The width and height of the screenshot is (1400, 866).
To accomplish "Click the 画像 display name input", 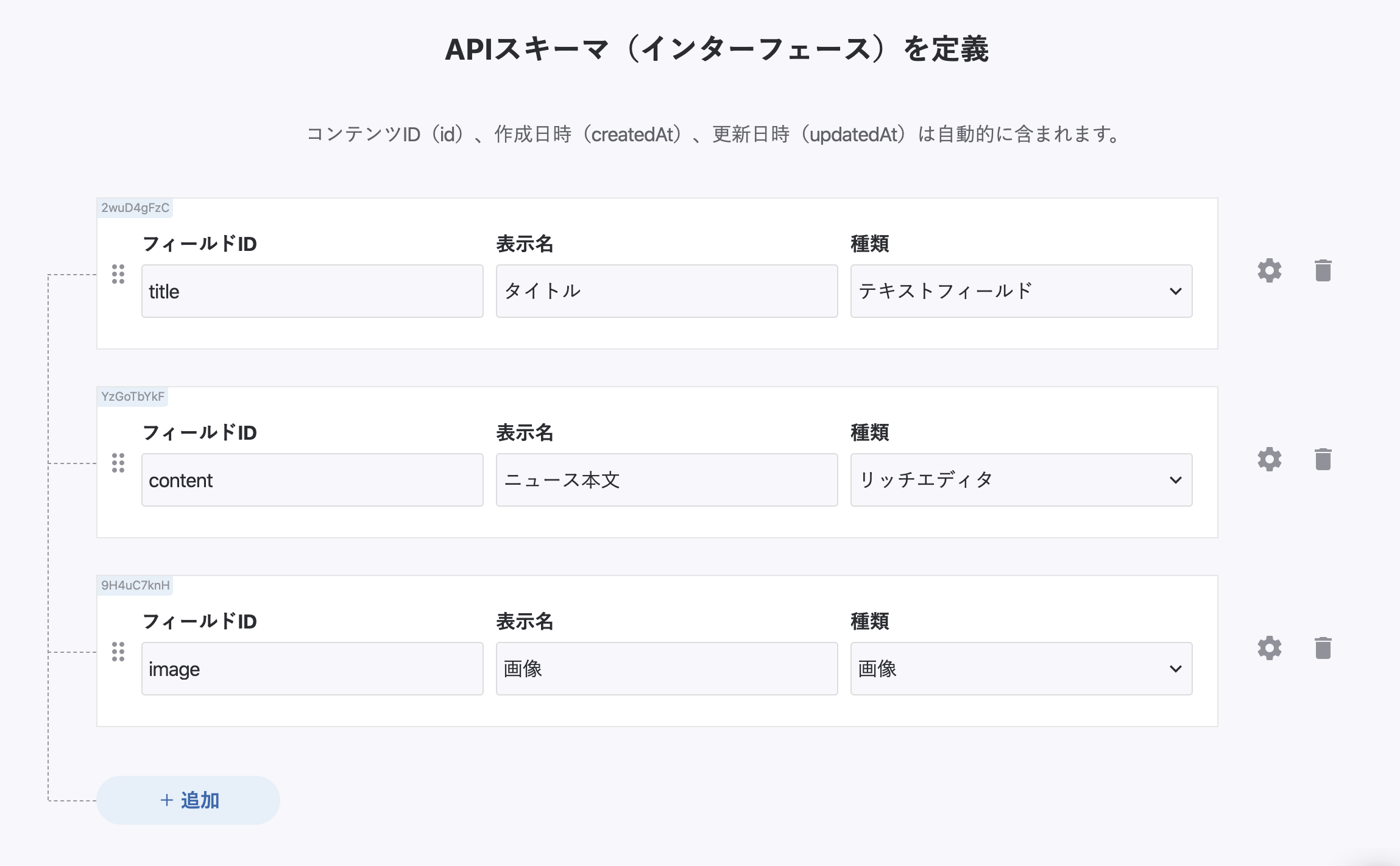I will pos(666,669).
